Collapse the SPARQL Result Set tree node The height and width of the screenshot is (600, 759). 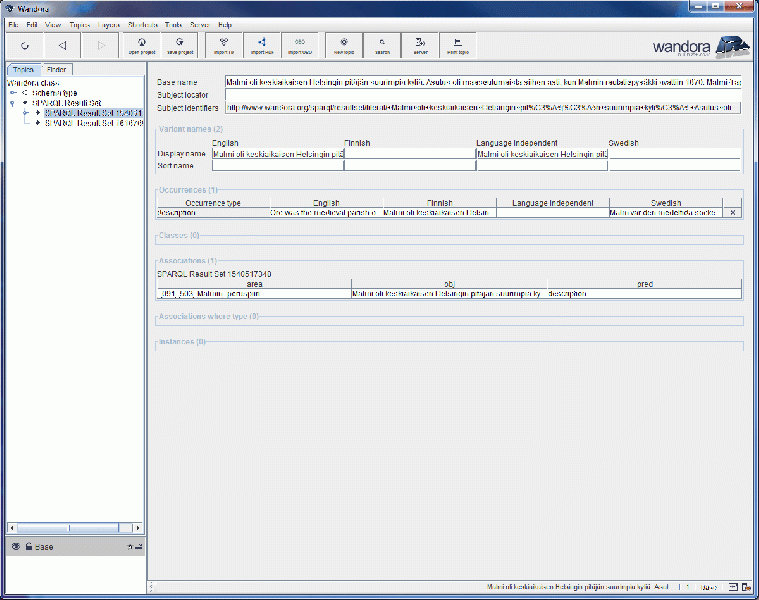pyautogui.click(x=12, y=103)
